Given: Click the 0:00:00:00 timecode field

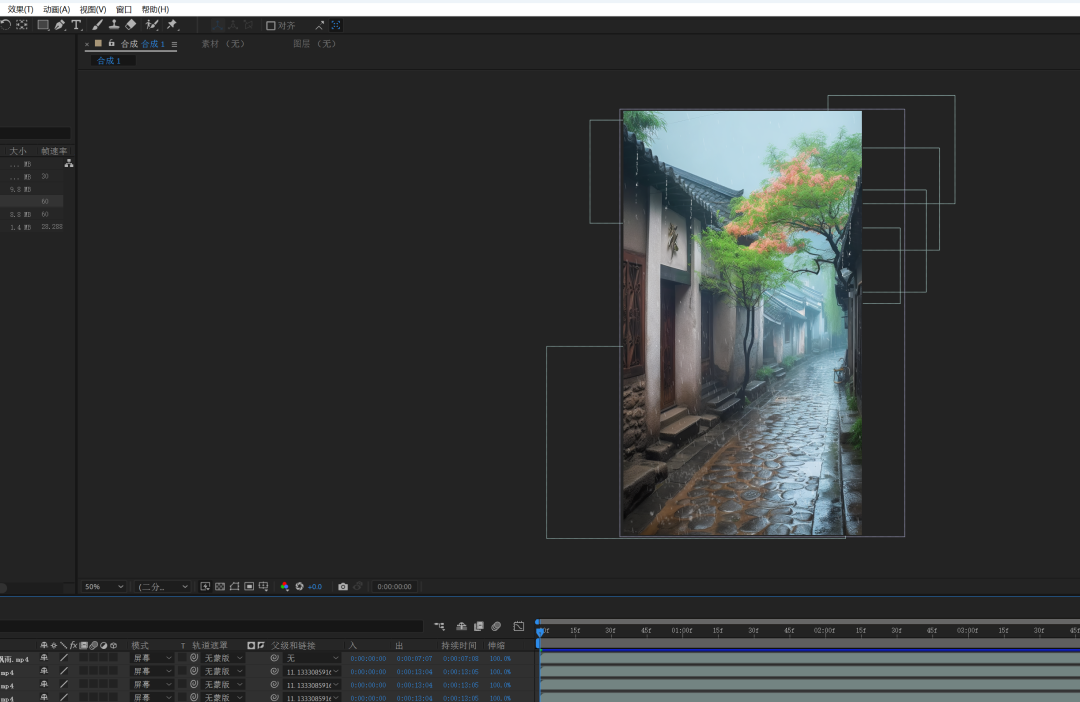Looking at the screenshot, I should tap(394, 586).
